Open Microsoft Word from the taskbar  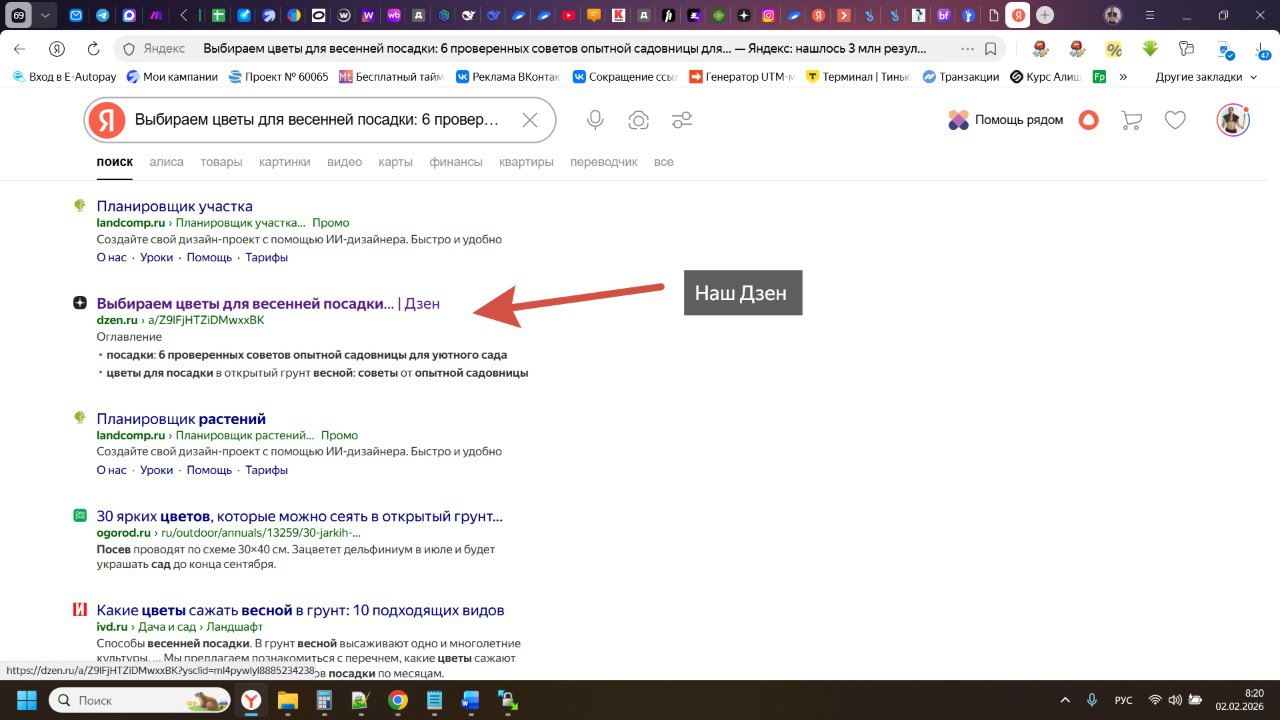click(x=471, y=700)
